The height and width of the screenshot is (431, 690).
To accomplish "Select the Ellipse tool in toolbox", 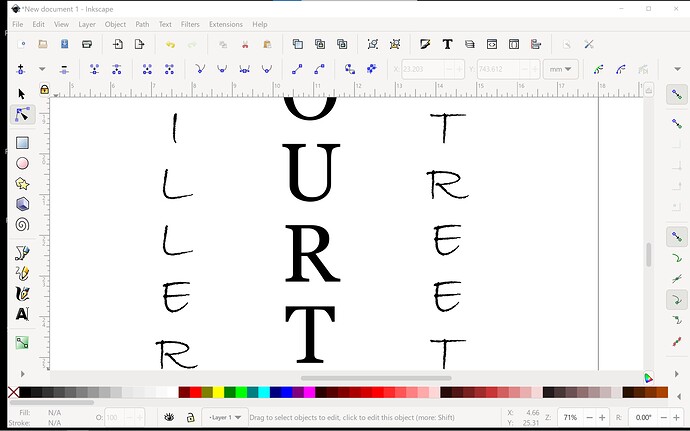I will (22, 163).
